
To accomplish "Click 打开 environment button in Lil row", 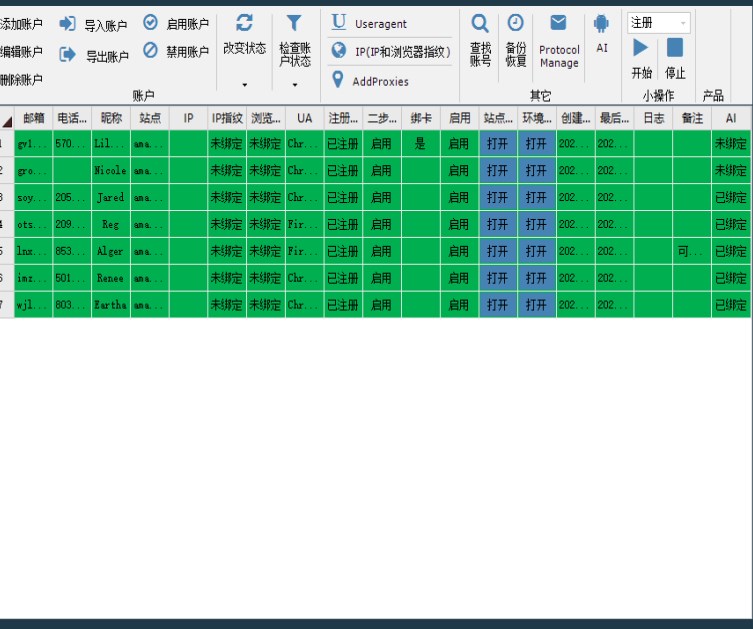I will pos(537,144).
